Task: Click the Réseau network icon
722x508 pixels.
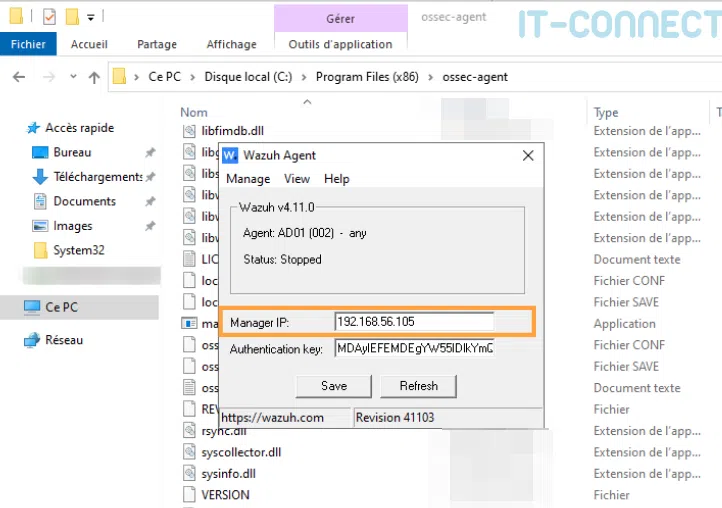Action: click(x=32, y=340)
